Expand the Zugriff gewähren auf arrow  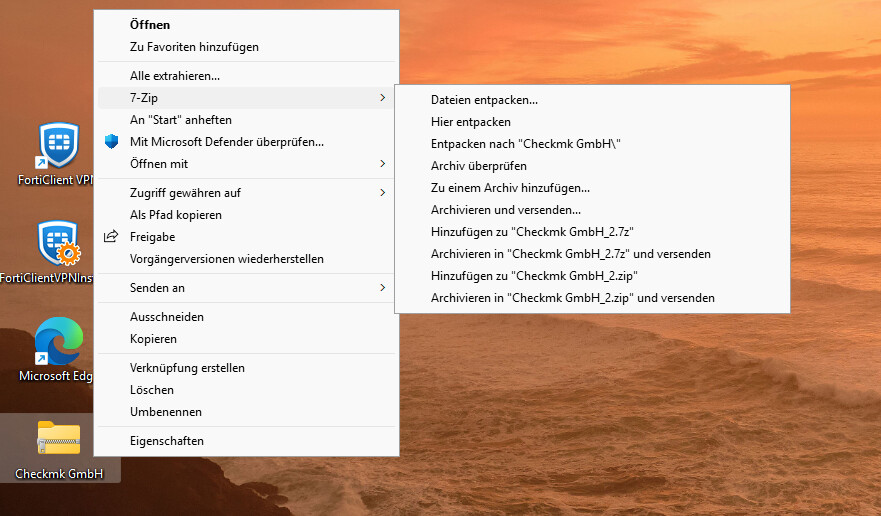click(383, 193)
